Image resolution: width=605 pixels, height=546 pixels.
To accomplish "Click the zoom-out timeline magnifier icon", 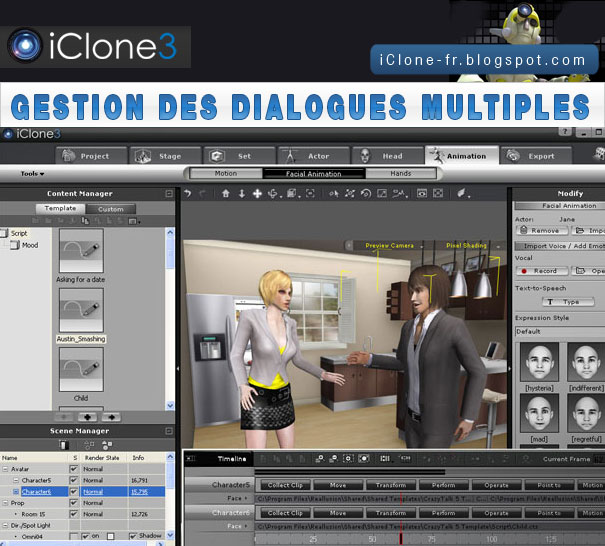I will 334,458.
